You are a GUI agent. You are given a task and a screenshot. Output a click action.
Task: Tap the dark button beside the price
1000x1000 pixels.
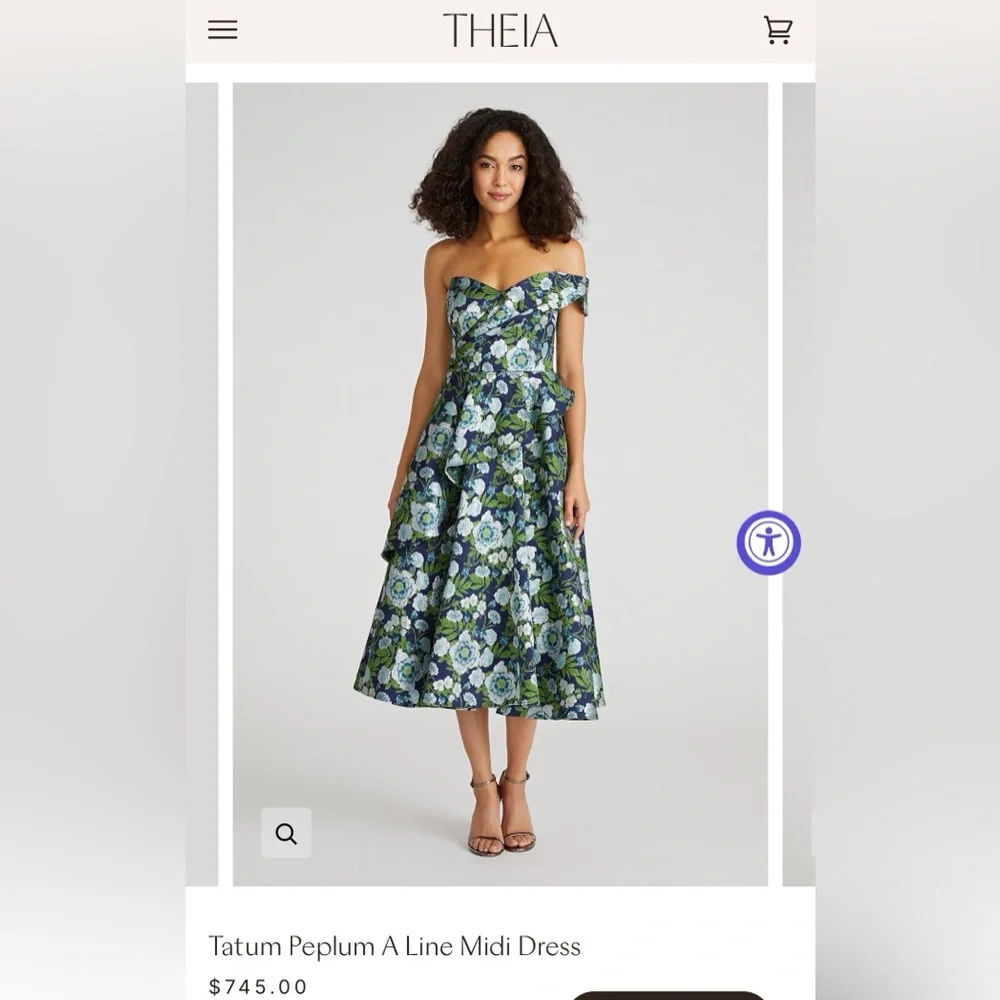pos(668,996)
